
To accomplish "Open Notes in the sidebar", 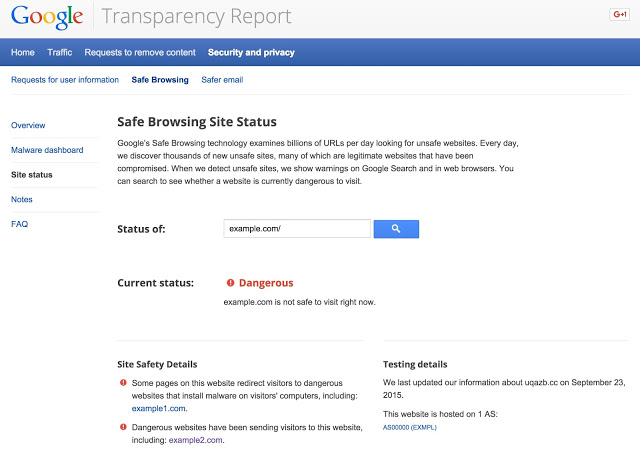I will tap(22, 200).
